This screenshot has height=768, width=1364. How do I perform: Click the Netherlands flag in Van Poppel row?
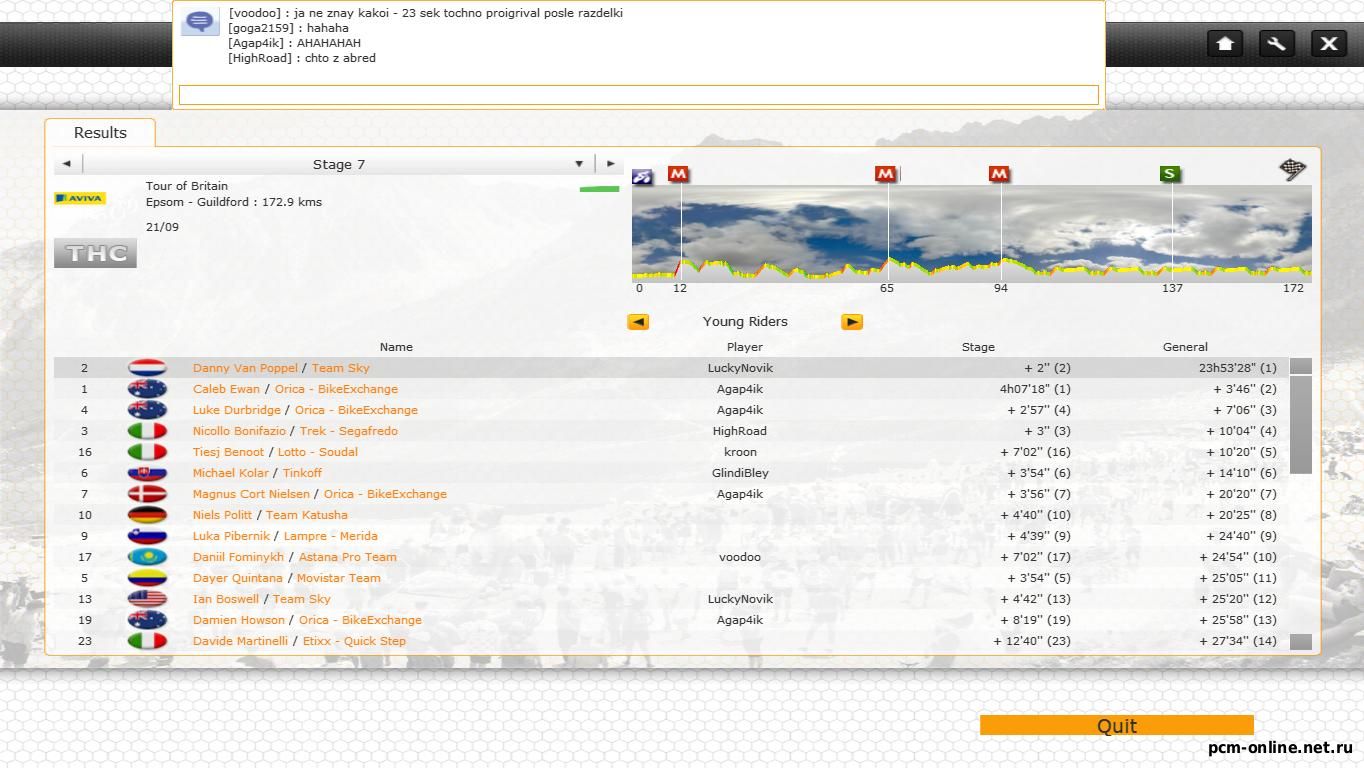click(147, 368)
